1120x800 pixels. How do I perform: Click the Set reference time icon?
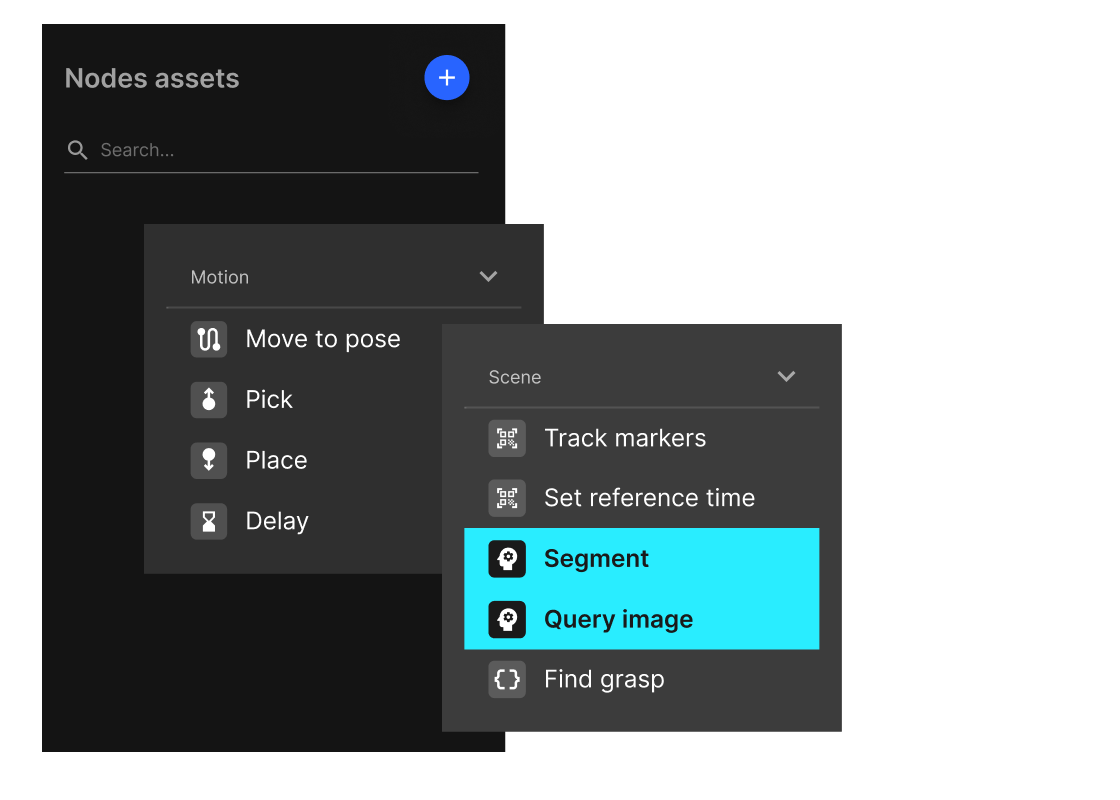(x=507, y=498)
